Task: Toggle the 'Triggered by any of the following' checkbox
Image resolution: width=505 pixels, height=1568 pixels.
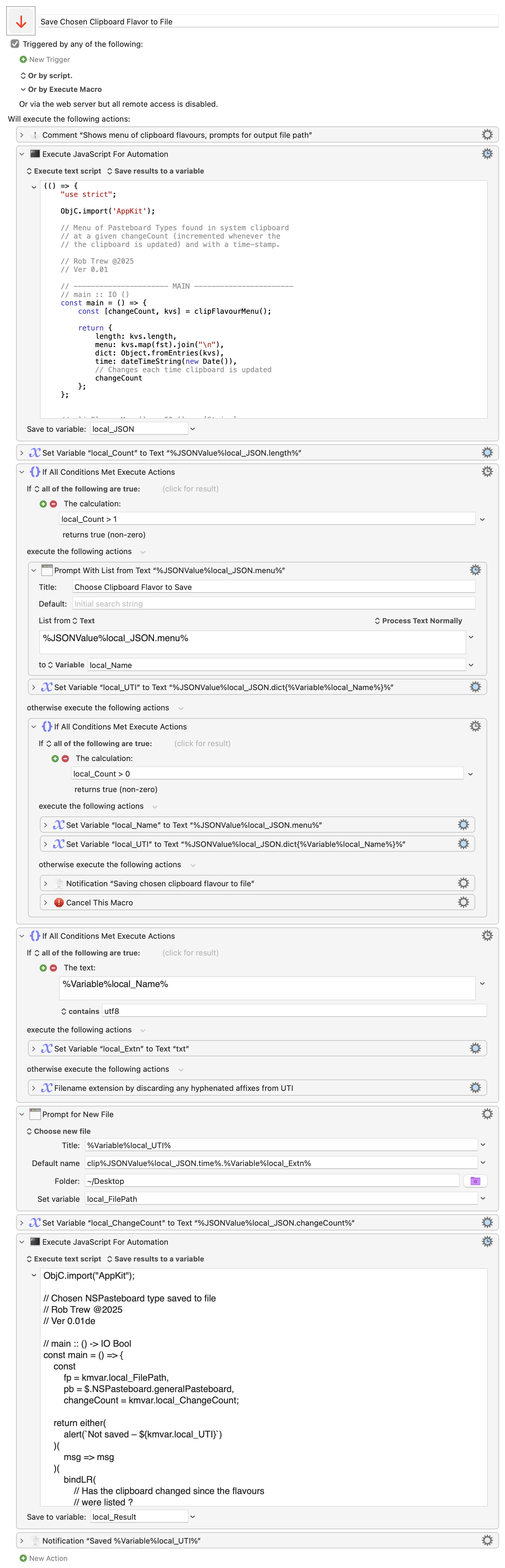Action: click(x=15, y=44)
